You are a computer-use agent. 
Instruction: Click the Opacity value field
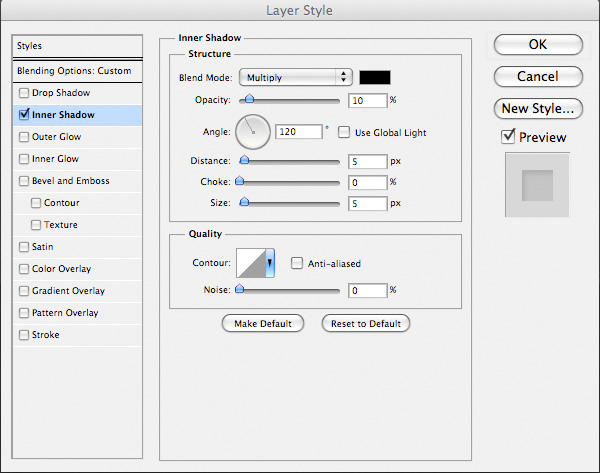click(368, 101)
